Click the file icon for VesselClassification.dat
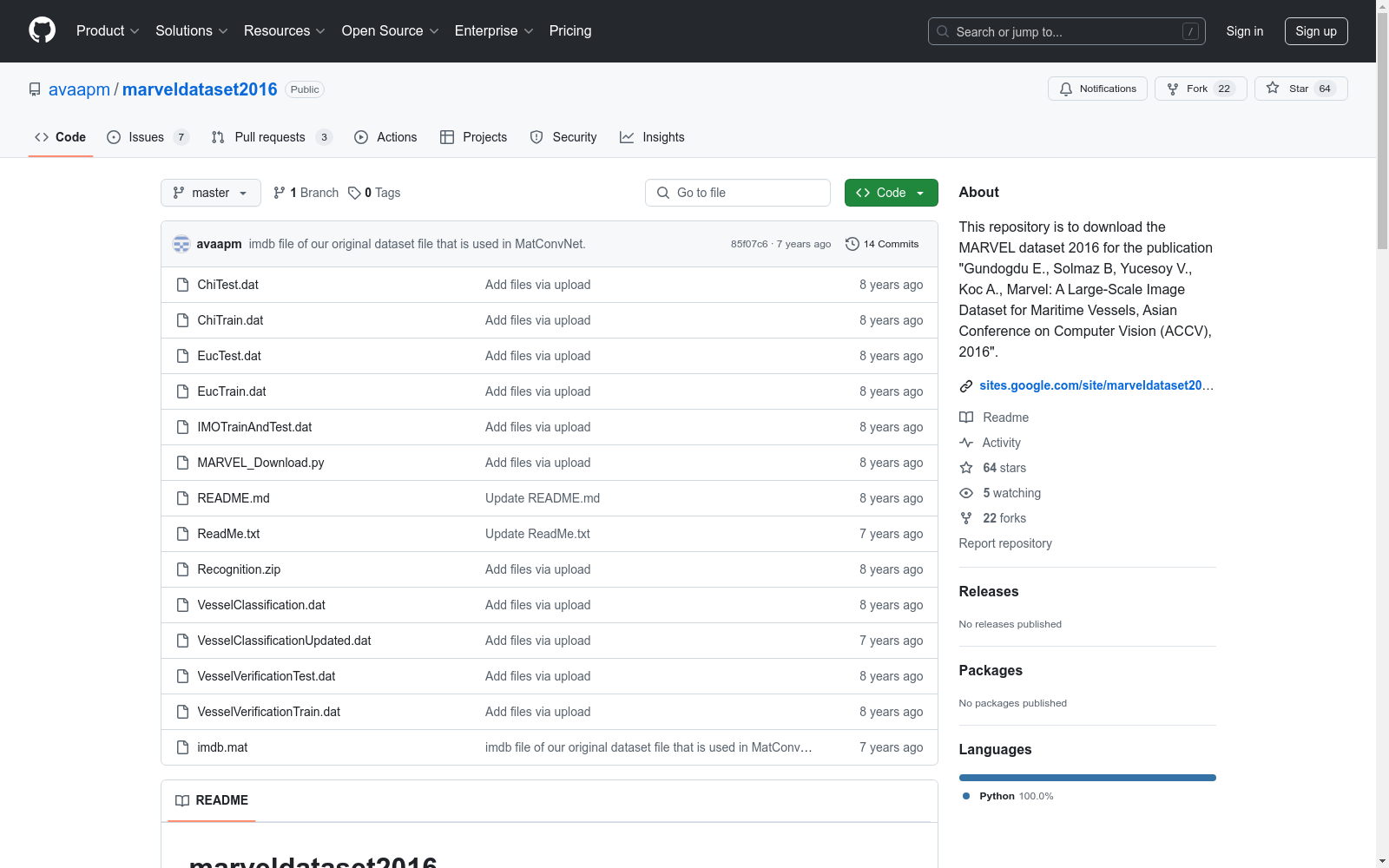Image resolution: width=1389 pixels, height=868 pixels. (x=182, y=605)
